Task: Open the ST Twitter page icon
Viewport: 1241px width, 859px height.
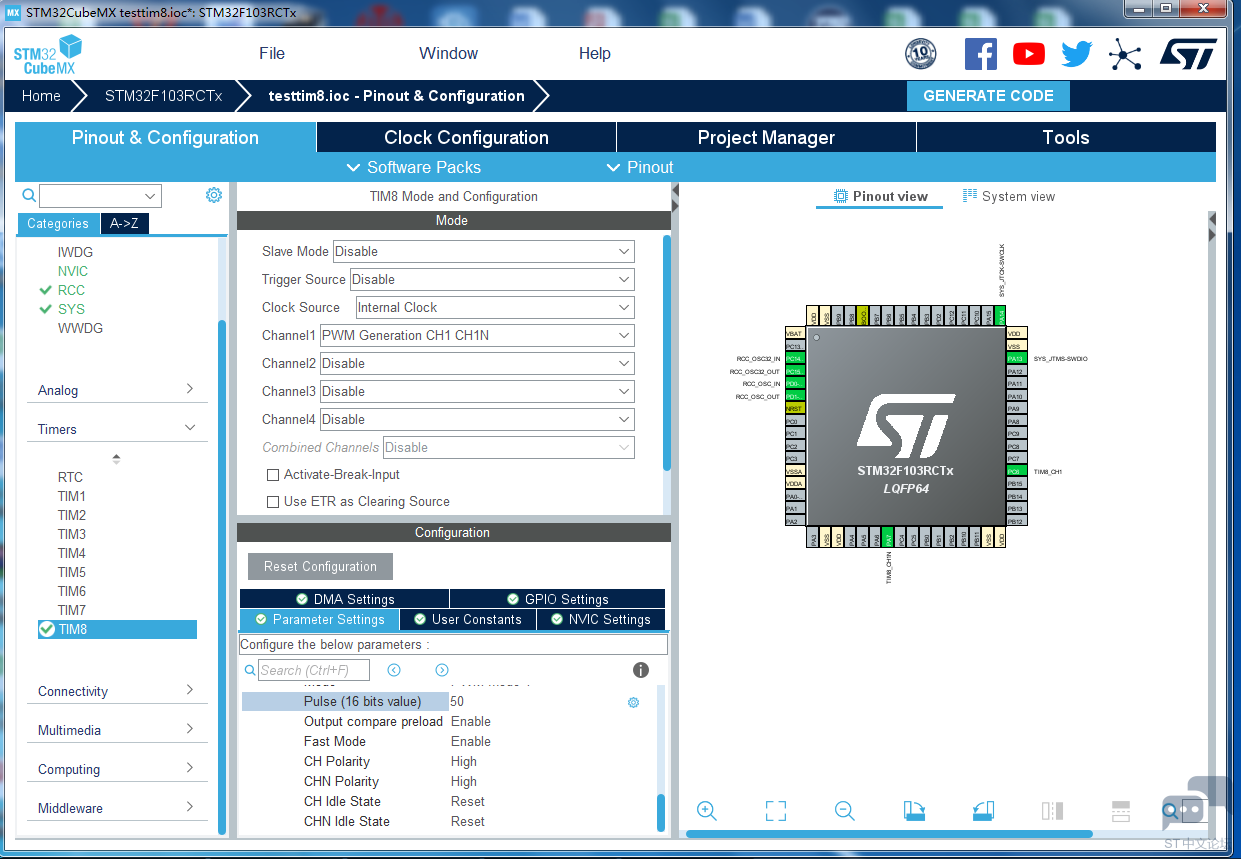Action: click(1077, 54)
